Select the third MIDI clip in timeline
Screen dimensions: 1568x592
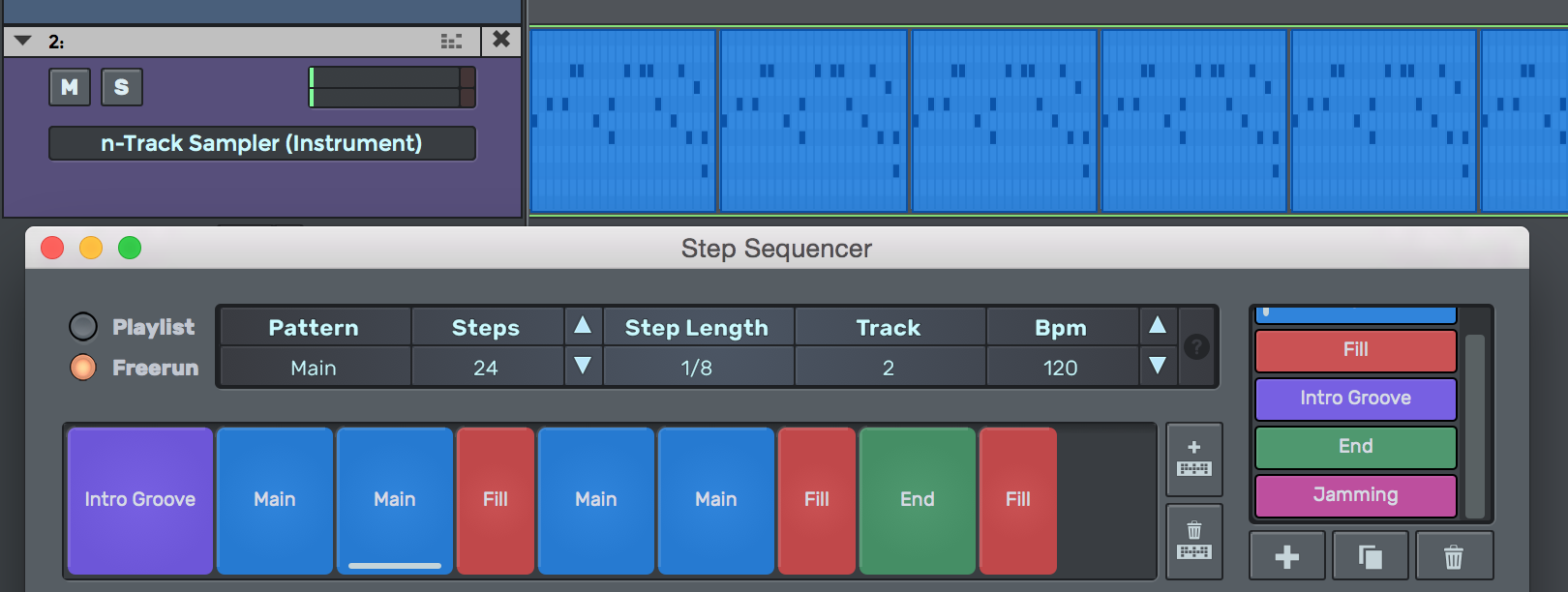pos(1004,121)
